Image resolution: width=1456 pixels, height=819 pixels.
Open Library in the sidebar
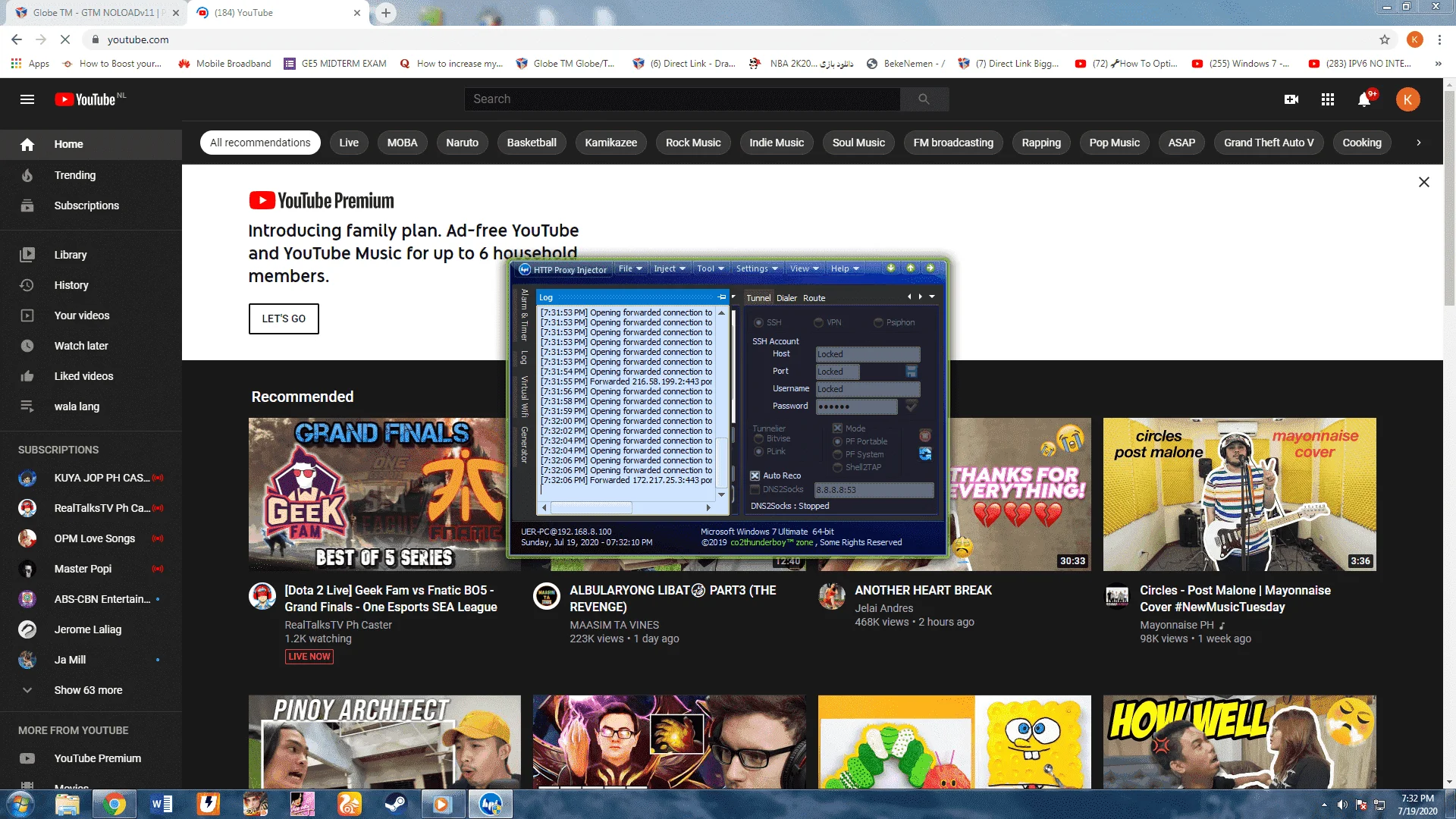pyautogui.click(x=91, y=255)
